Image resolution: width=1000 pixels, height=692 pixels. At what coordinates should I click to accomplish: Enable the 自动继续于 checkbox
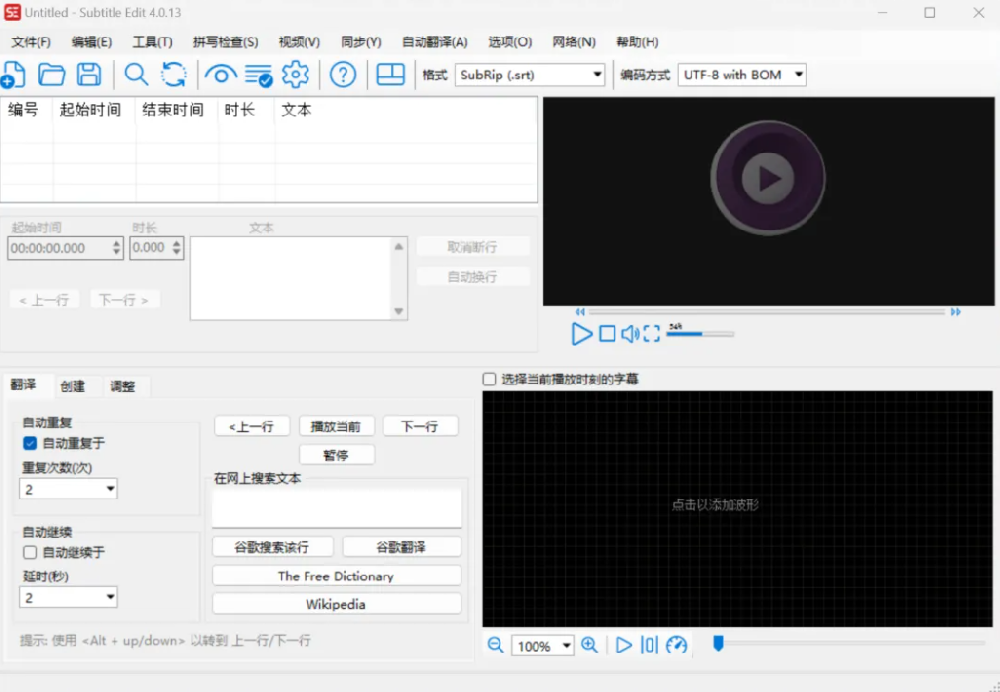30,552
